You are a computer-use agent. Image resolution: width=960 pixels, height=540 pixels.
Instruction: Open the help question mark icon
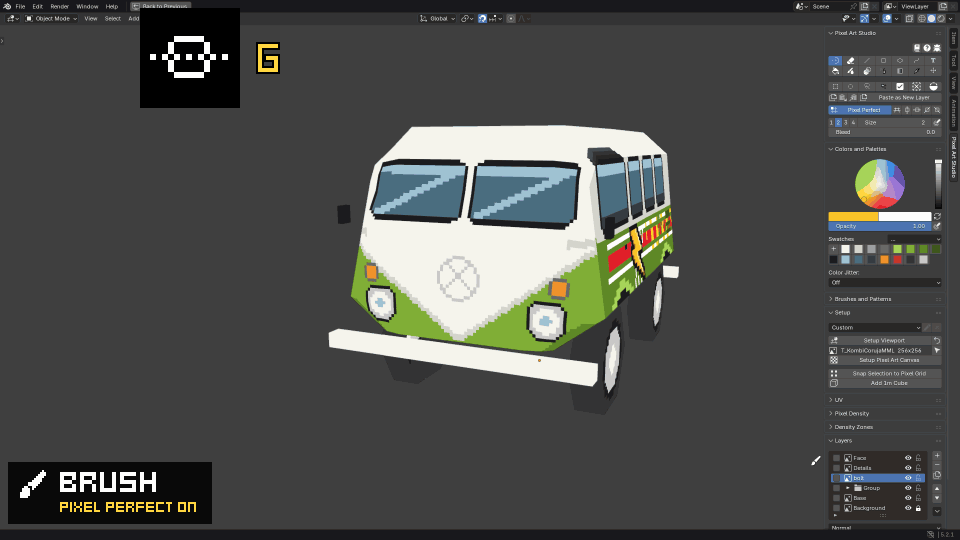point(927,48)
